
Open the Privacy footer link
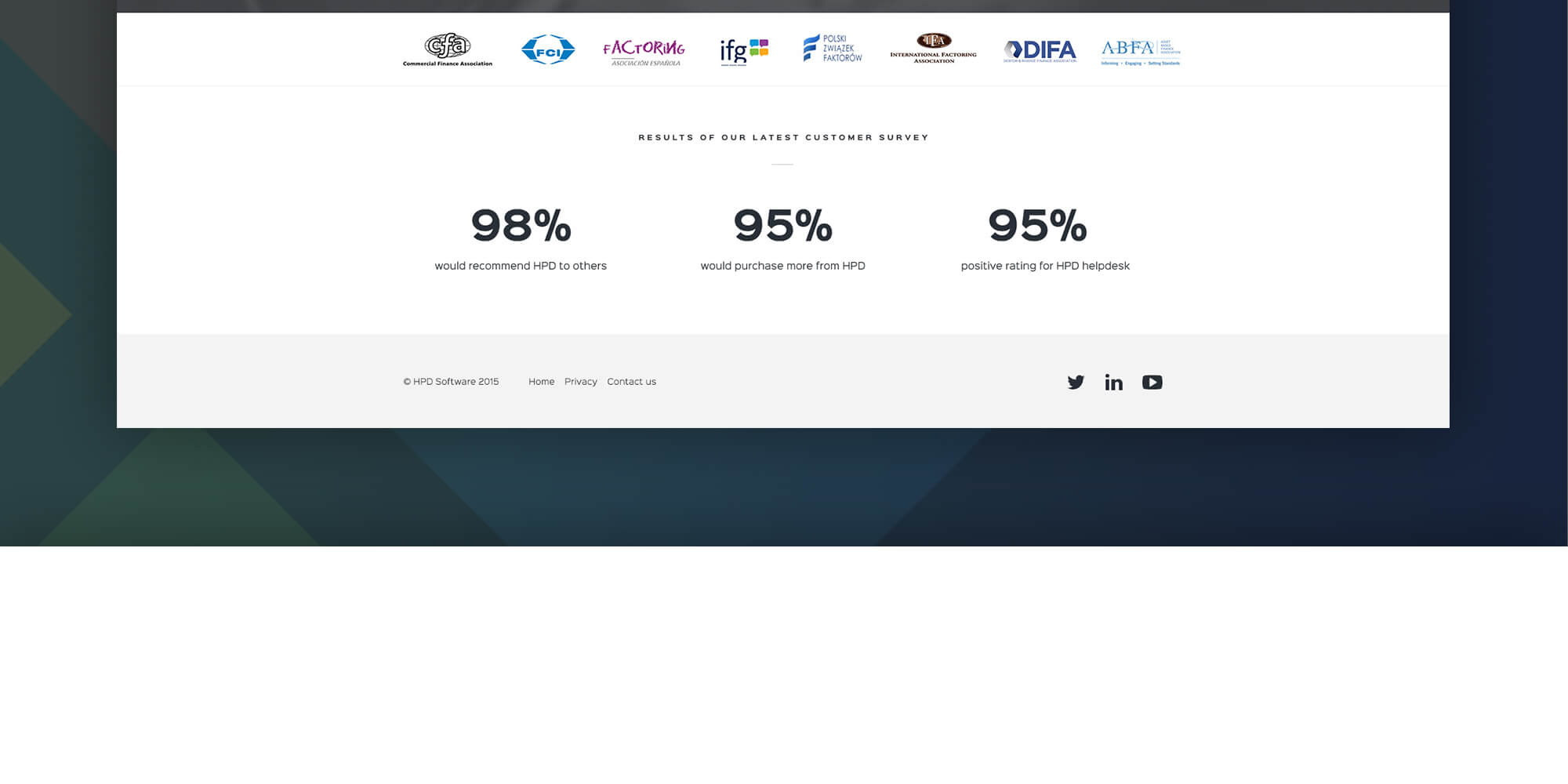(x=580, y=382)
